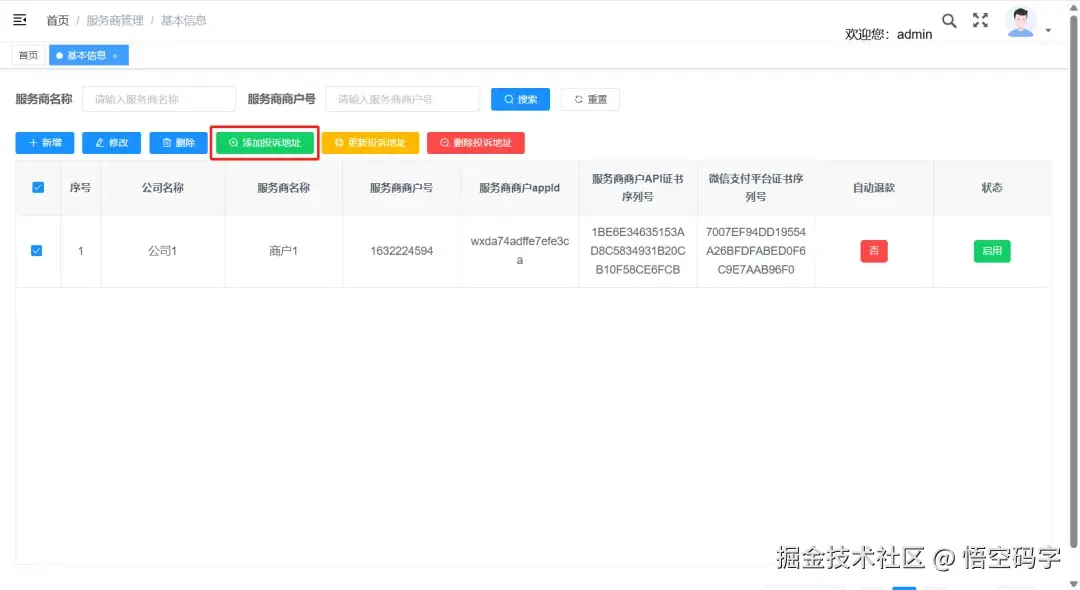Switch to the 首页 tab
The width and height of the screenshot is (1080, 590).
(27, 55)
